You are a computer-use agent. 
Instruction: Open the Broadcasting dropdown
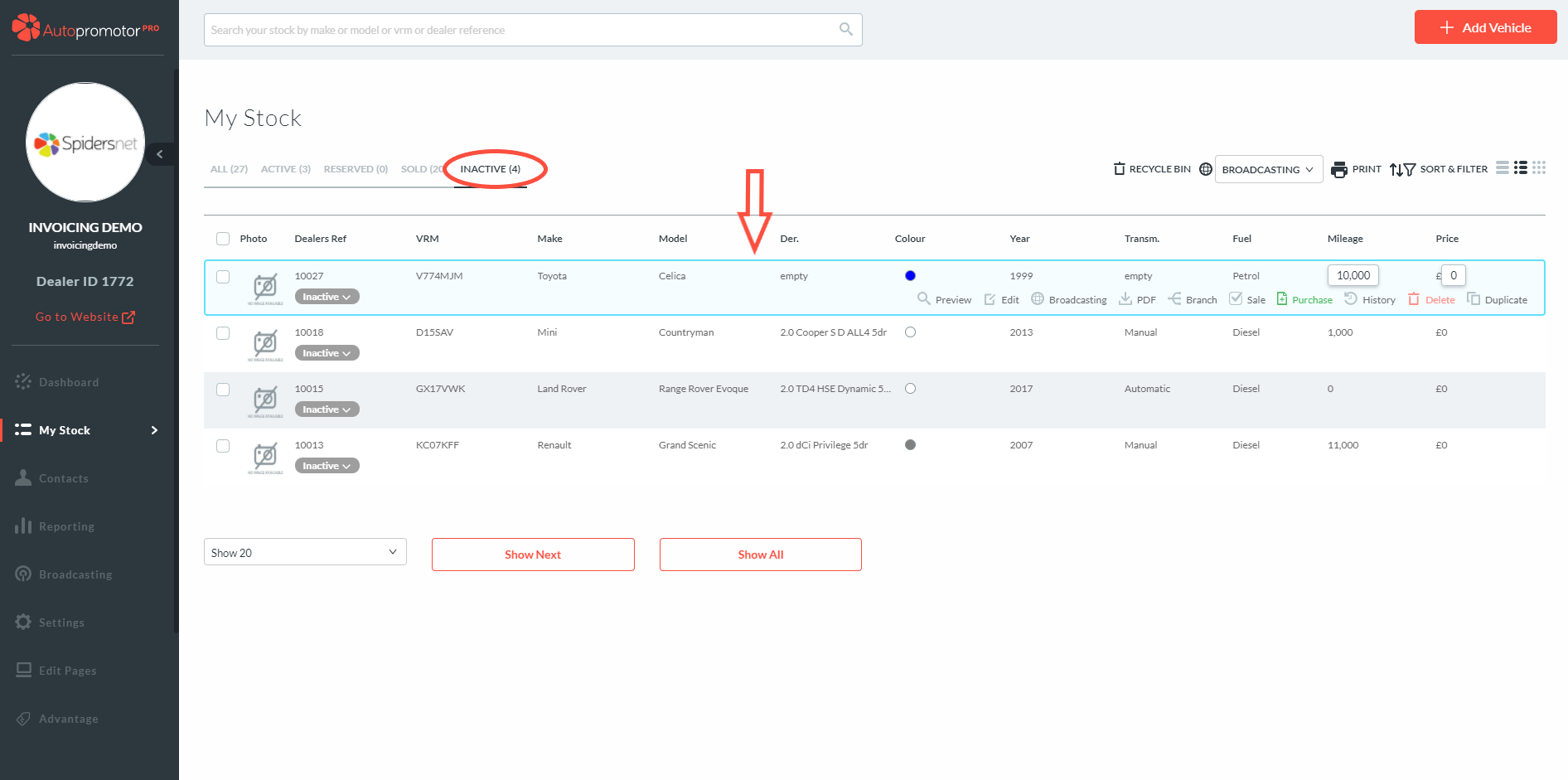coord(1268,170)
